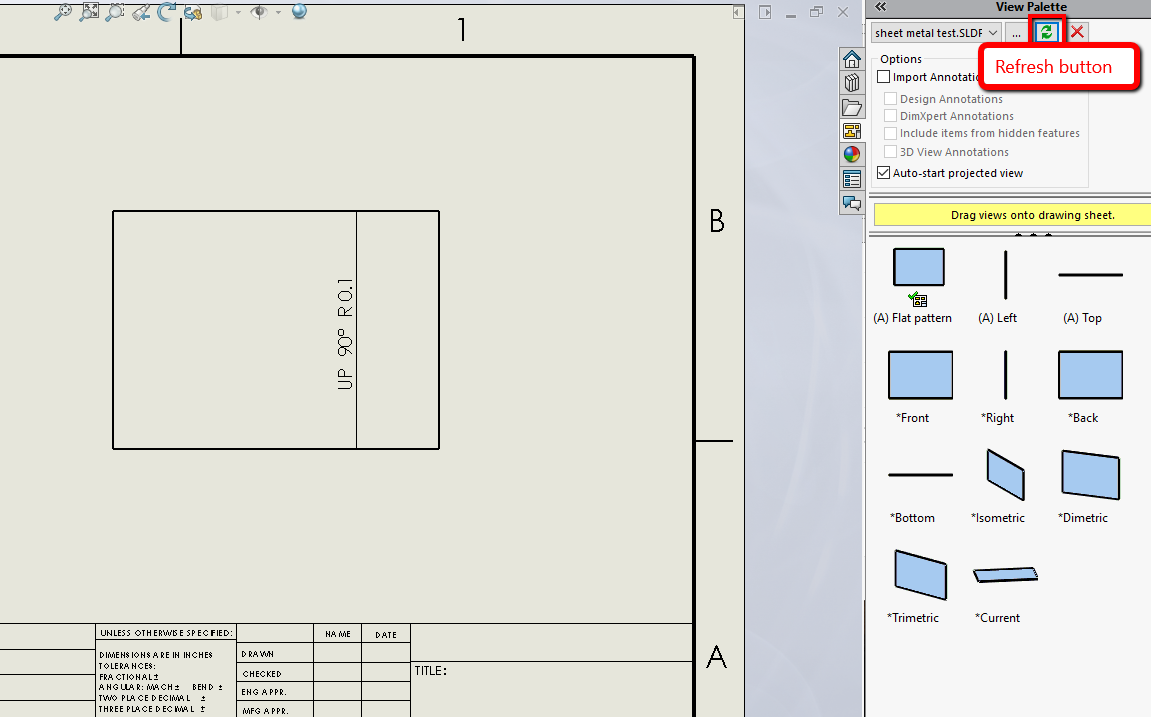Viewport: 1151px width, 717px height.
Task: Open the SolidWorks Forum chat tab
Action: [851, 203]
